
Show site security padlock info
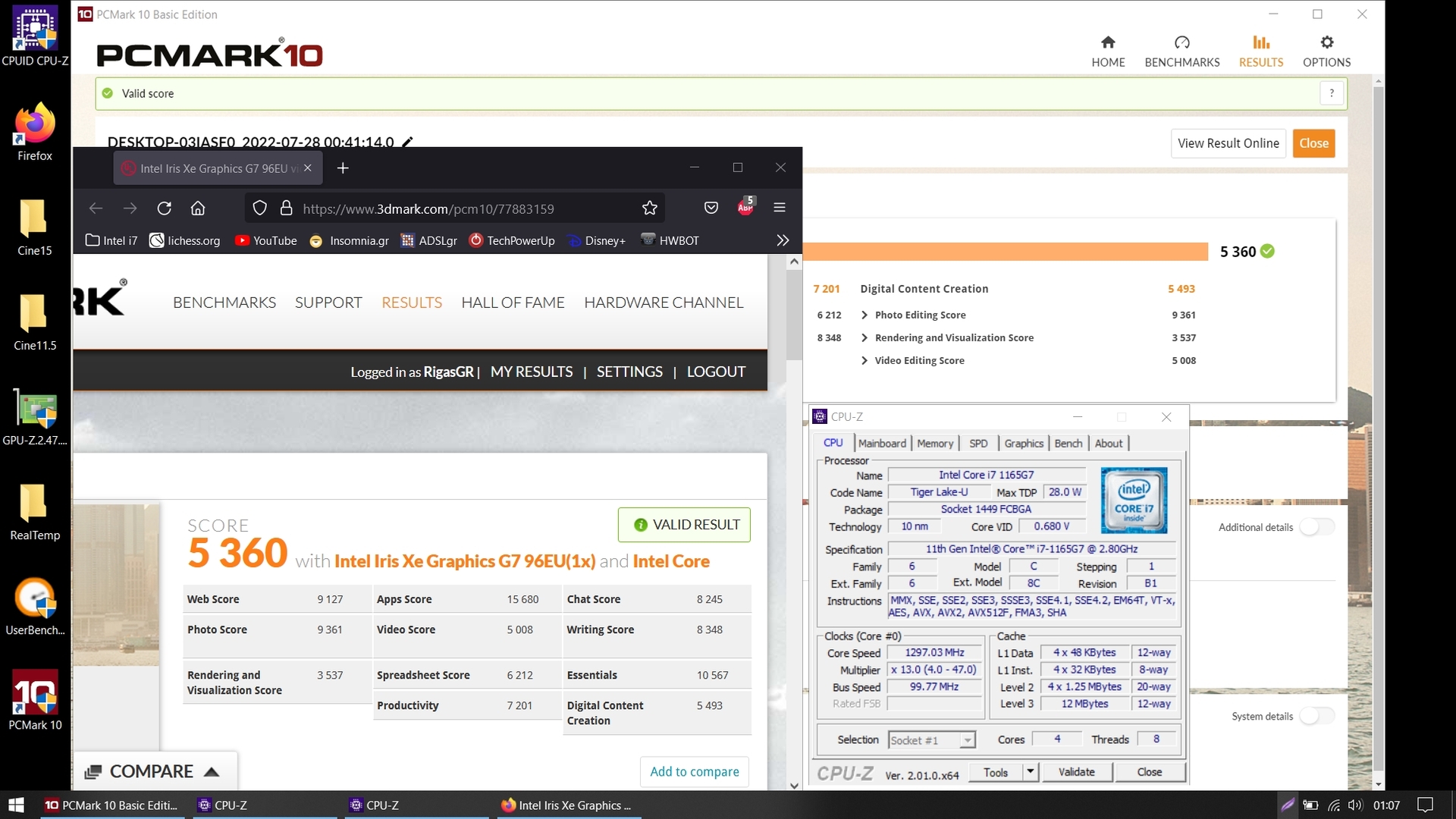tap(286, 208)
